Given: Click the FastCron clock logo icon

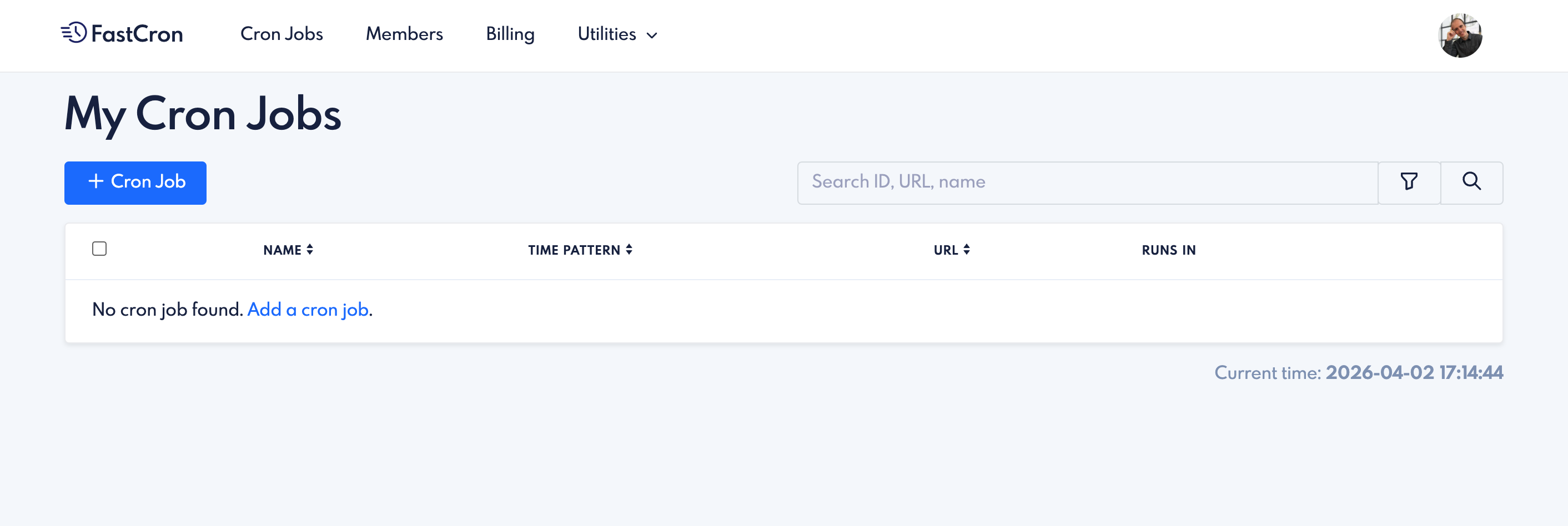Looking at the screenshot, I should (74, 33).
